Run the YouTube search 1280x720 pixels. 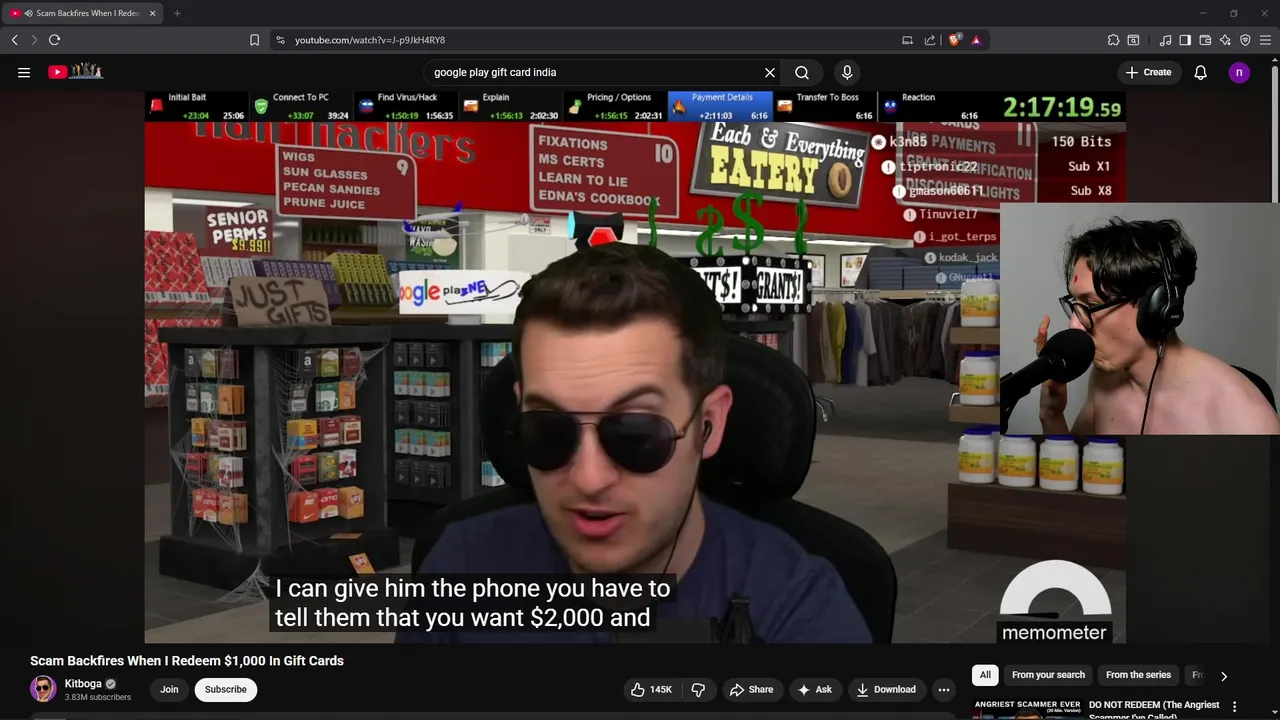[802, 72]
